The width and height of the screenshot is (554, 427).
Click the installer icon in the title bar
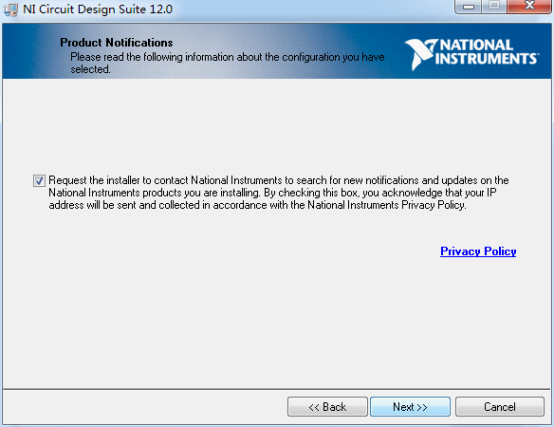coord(10,9)
